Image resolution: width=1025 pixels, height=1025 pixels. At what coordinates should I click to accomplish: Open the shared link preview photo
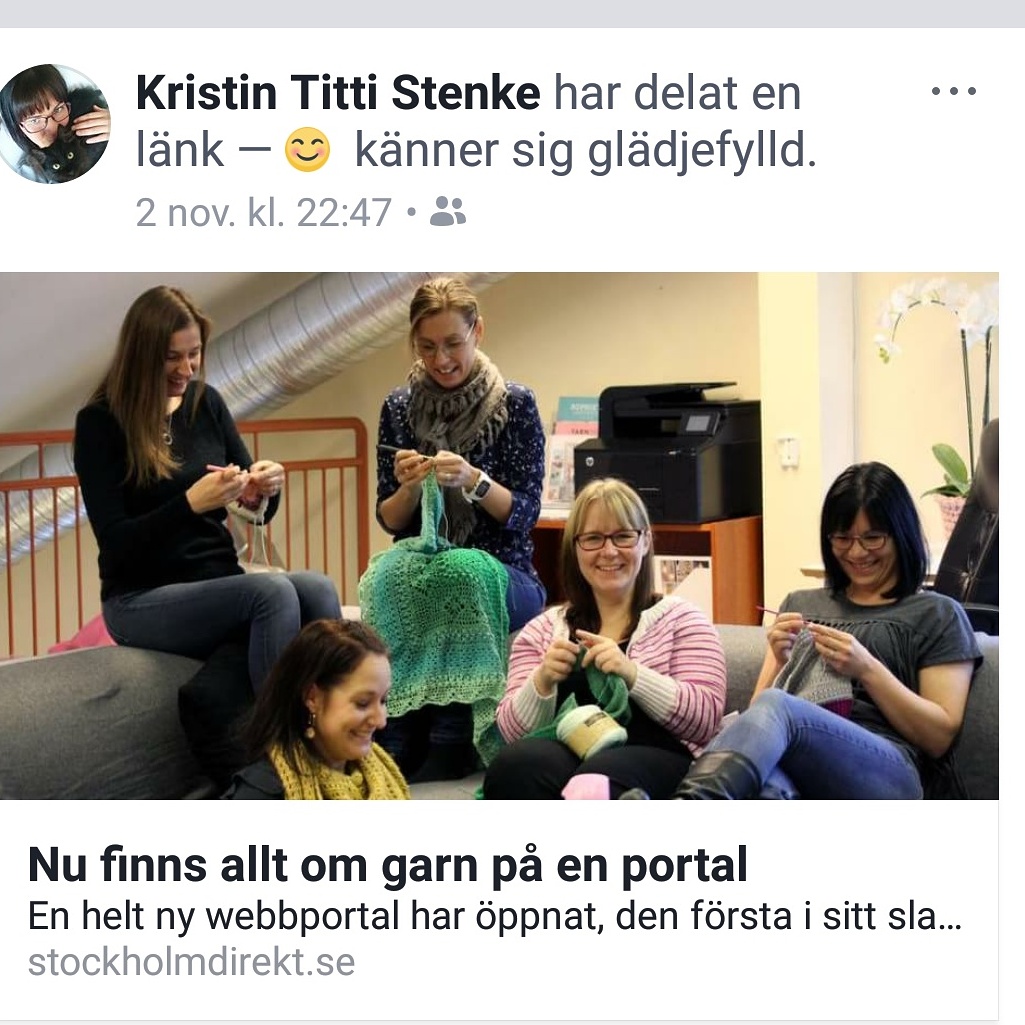[499, 535]
